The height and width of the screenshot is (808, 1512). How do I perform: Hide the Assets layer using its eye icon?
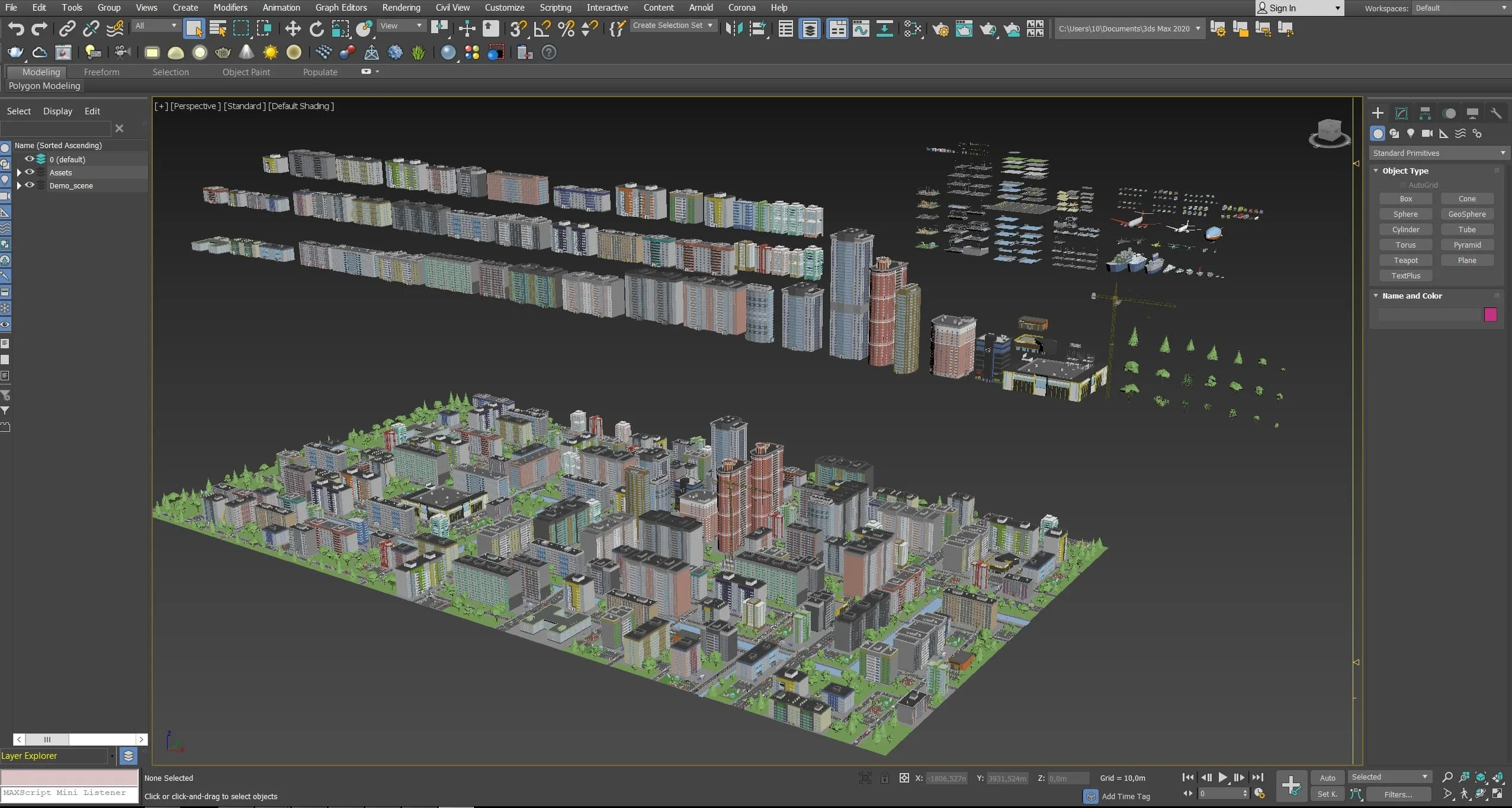(x=29, y=172)
